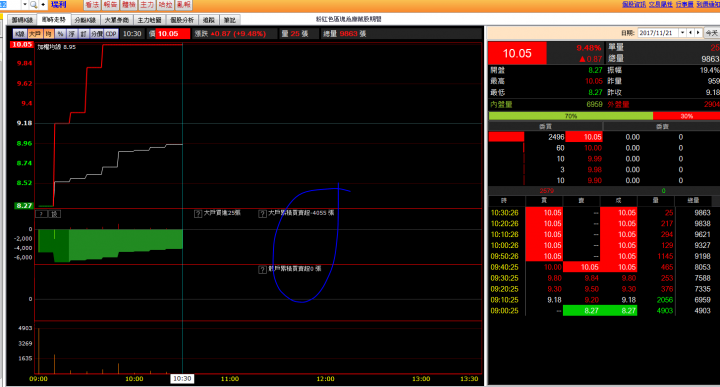Screen dimensions: 720x387
Task: Open the date picker dropdown arrow
Action: (682, 33)
